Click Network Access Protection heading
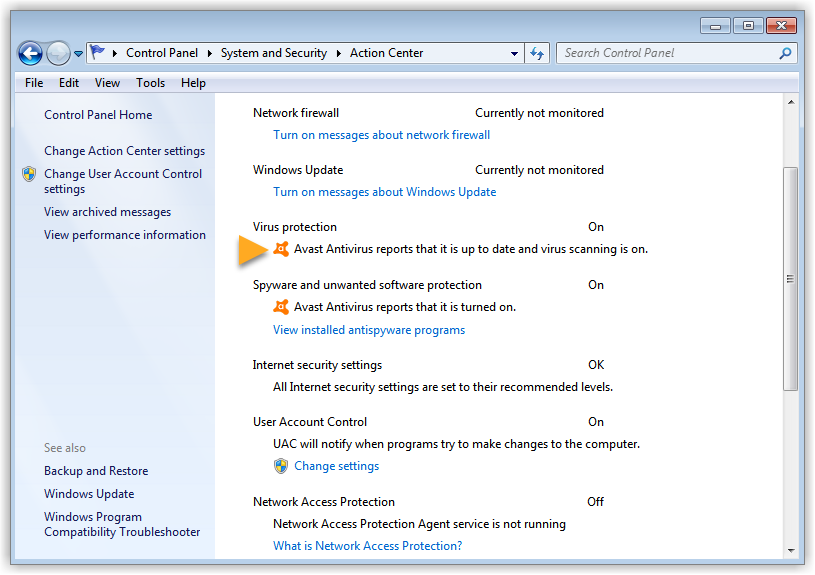The image size is (815, 575). (324, 502)
